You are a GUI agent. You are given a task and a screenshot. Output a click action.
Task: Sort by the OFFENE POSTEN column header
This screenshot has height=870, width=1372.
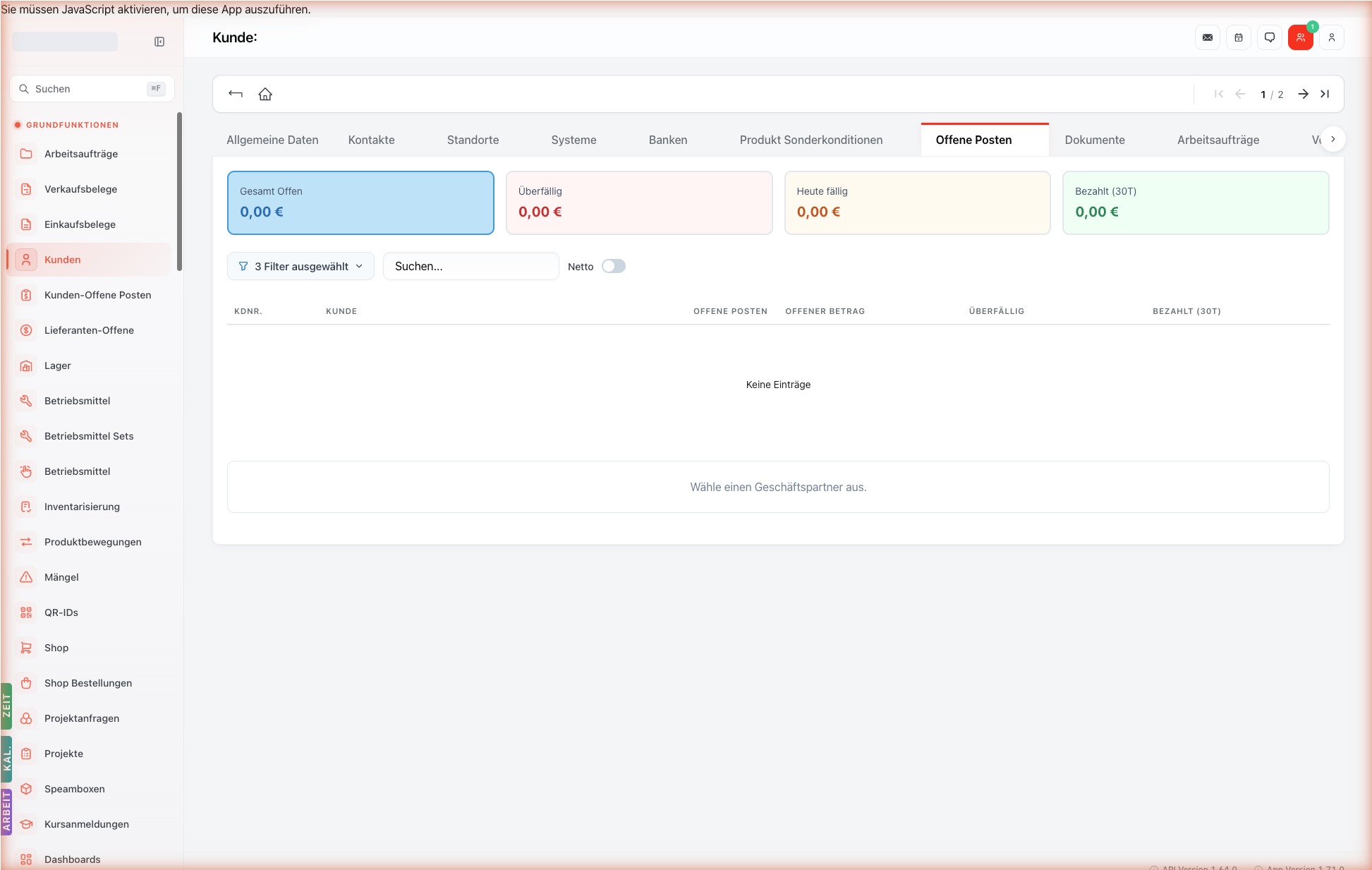point(730,311)
